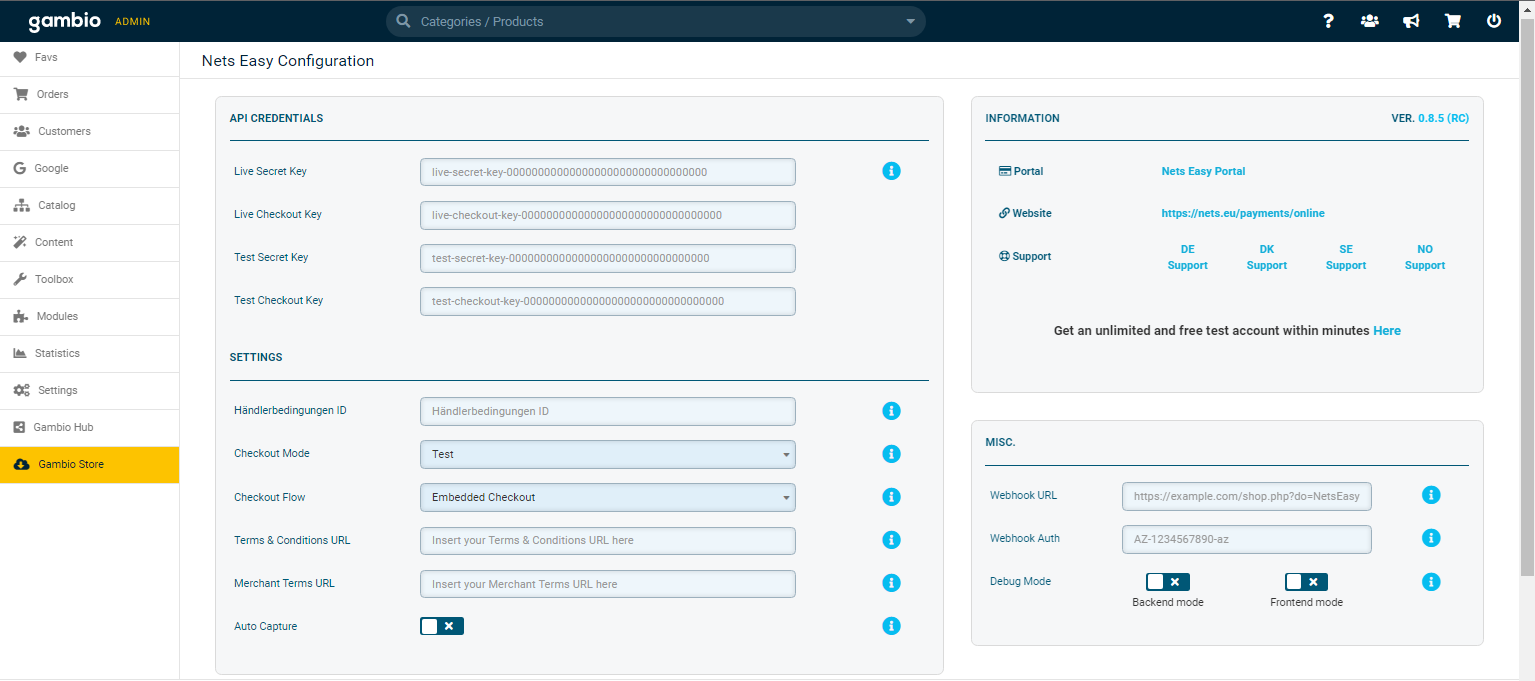1535x681 pixels.
Task: Open the nets.eu payments website link
Action: [x=1243, y=213]
